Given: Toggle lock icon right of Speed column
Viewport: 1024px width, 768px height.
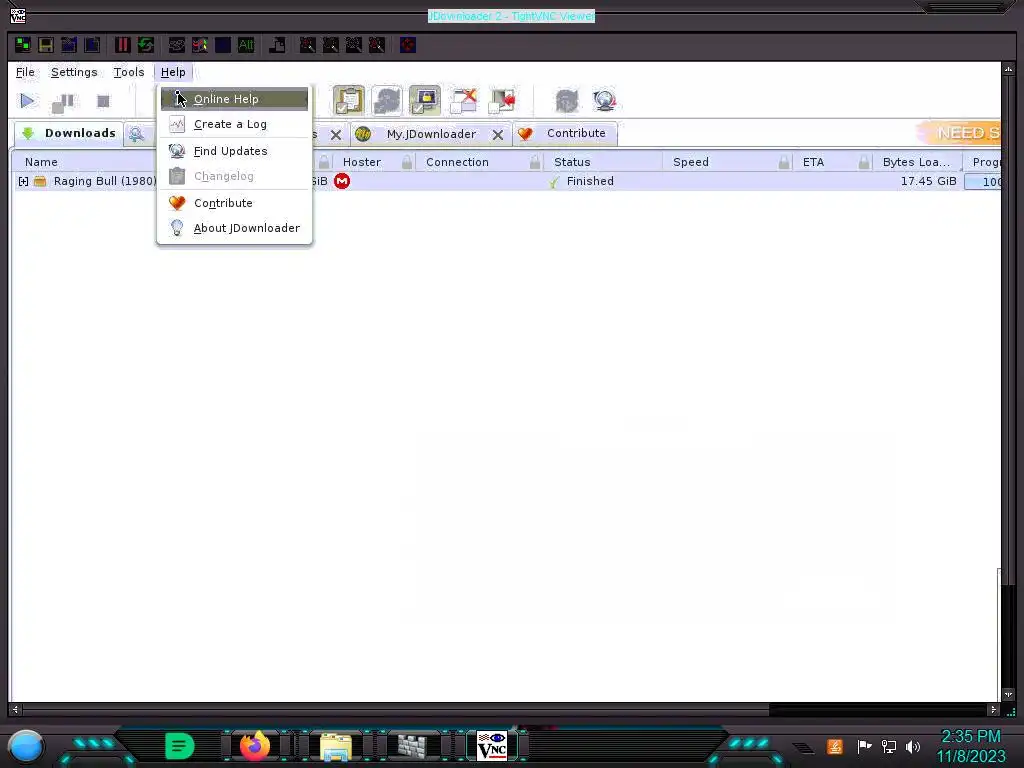Looking at the screenshot, I should click(784, 162).
